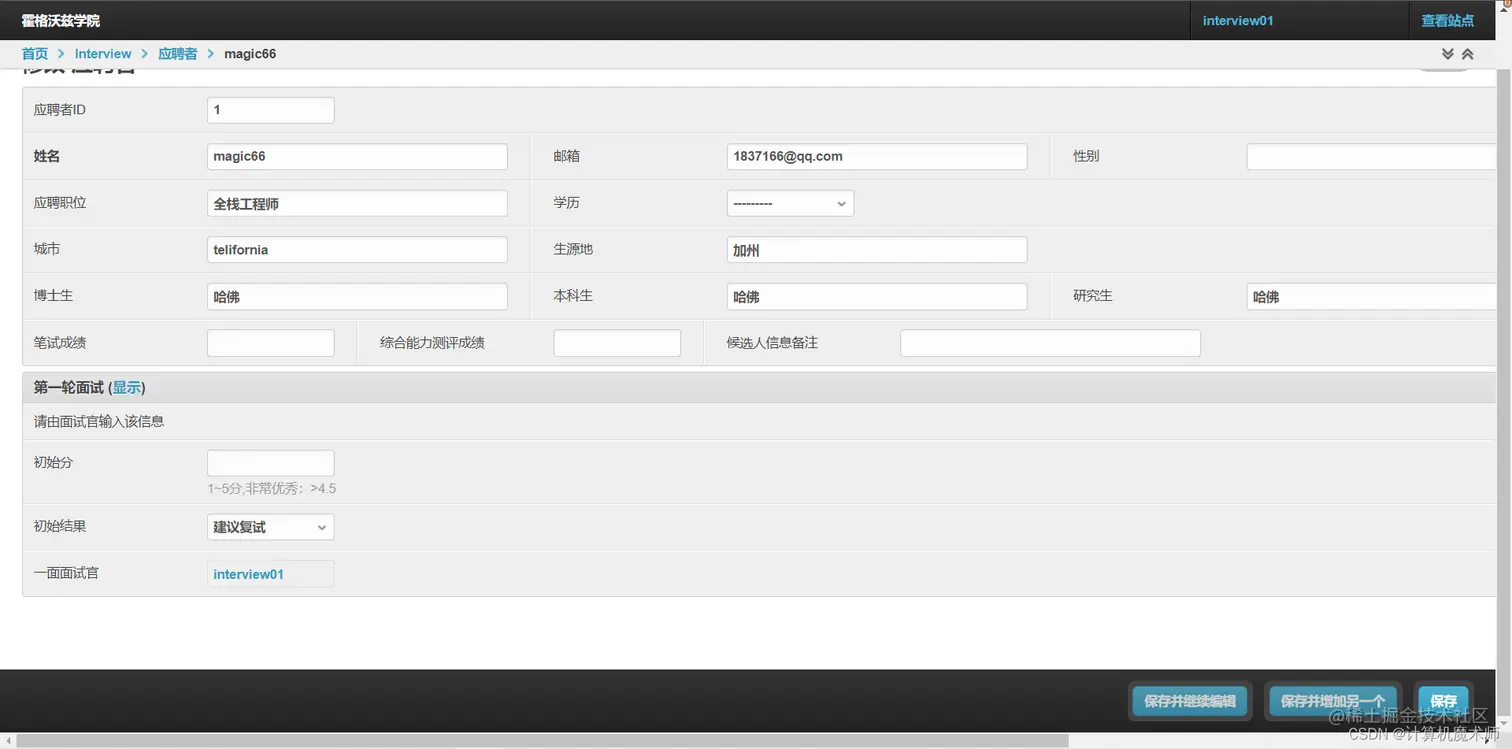Screen dimensions: 1512x749
Task: Go to 首页 in breadcrumb
Action: coord(35,54)
